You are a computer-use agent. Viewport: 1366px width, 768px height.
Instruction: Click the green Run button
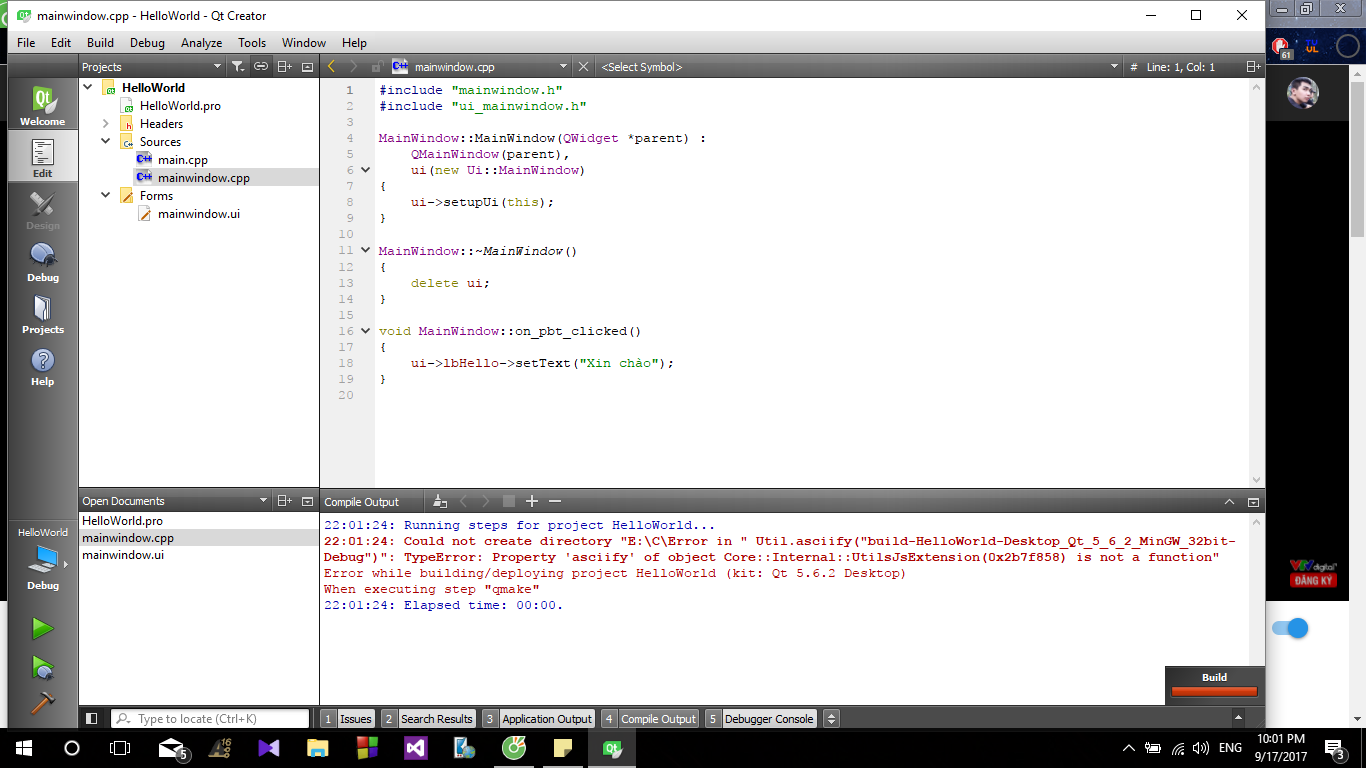click(42, 628)
